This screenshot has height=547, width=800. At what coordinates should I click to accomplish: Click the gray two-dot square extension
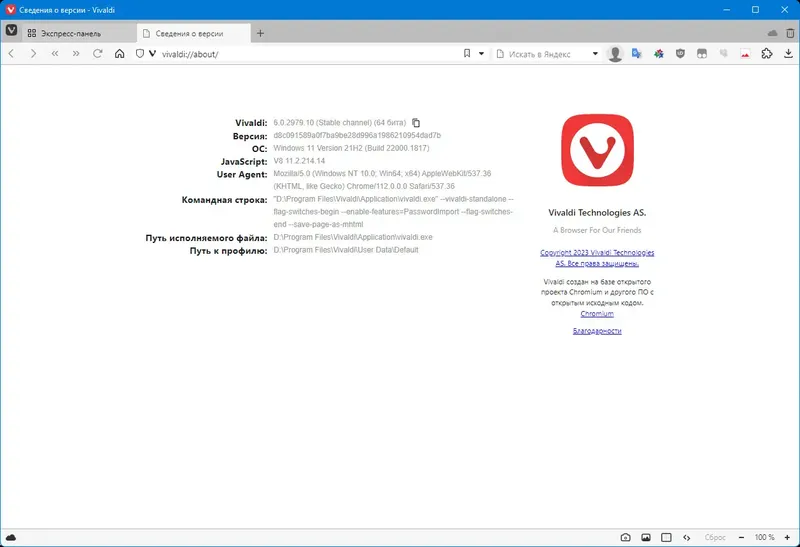pyautogui.click(x=702, y=54)
